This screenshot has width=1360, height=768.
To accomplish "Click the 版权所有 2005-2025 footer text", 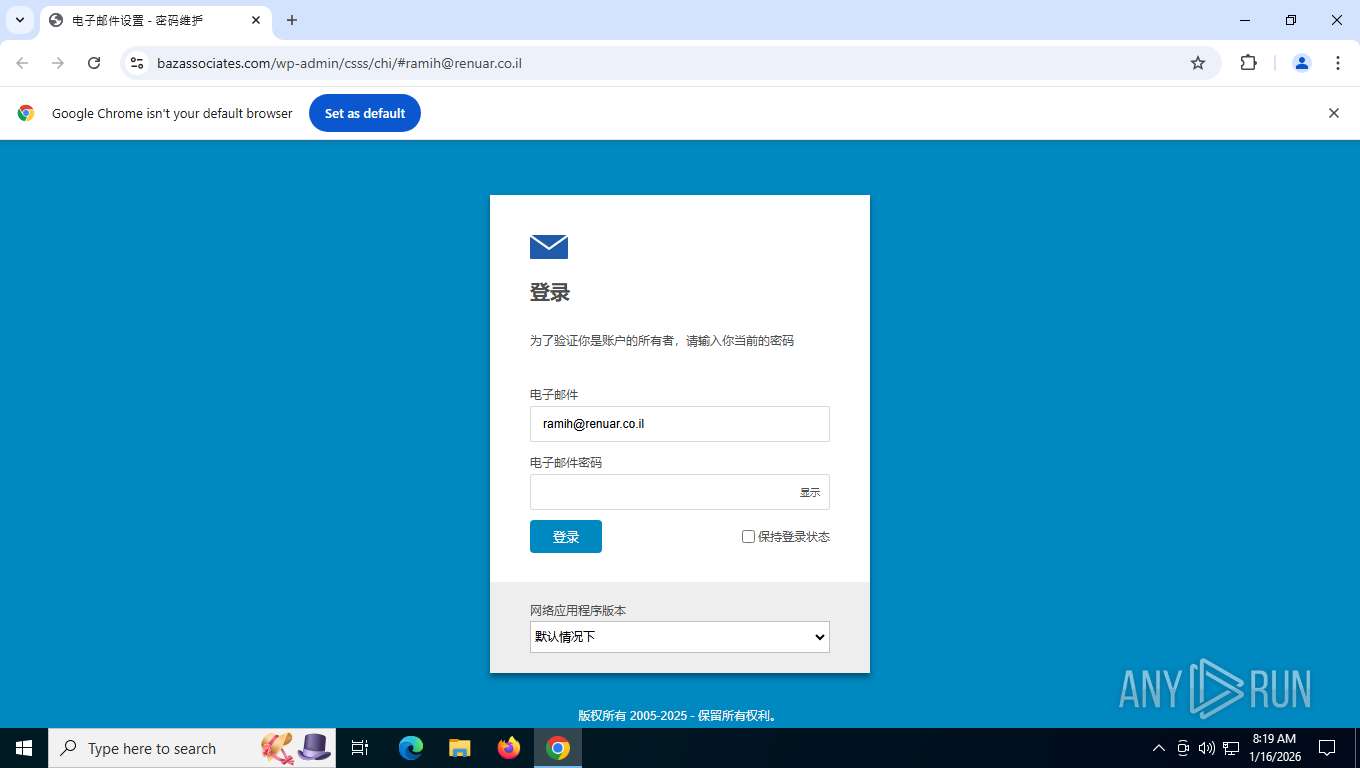I will click(x=680, y=716).
